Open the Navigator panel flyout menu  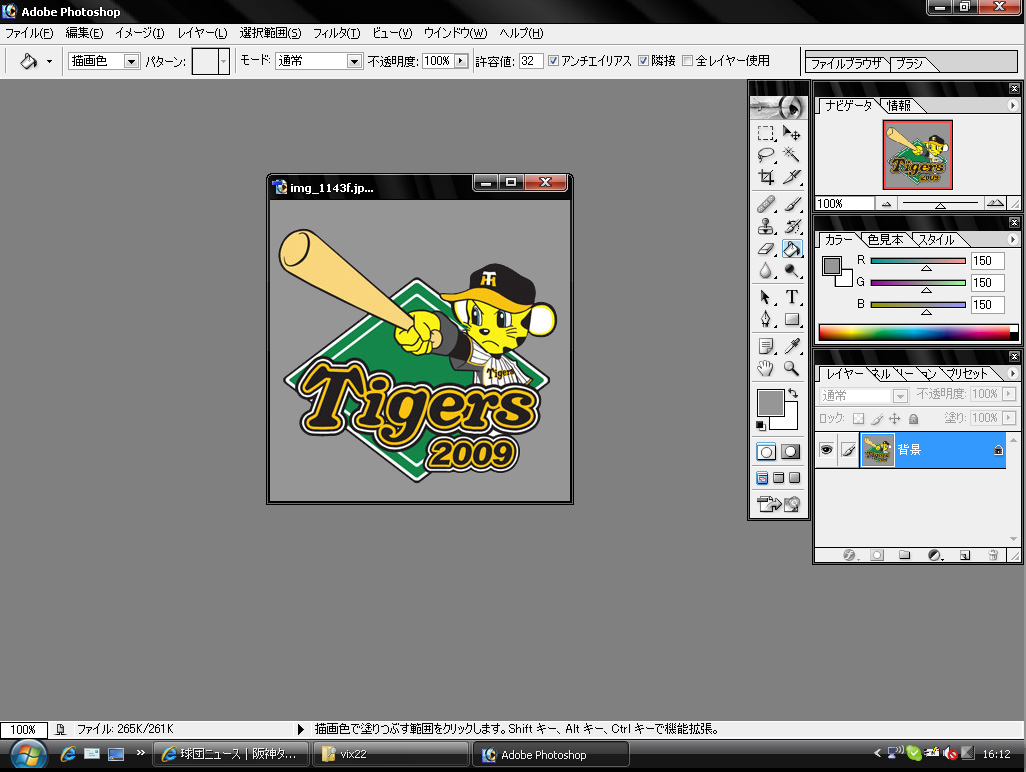pyautogui.click(x=1012, y=105)
